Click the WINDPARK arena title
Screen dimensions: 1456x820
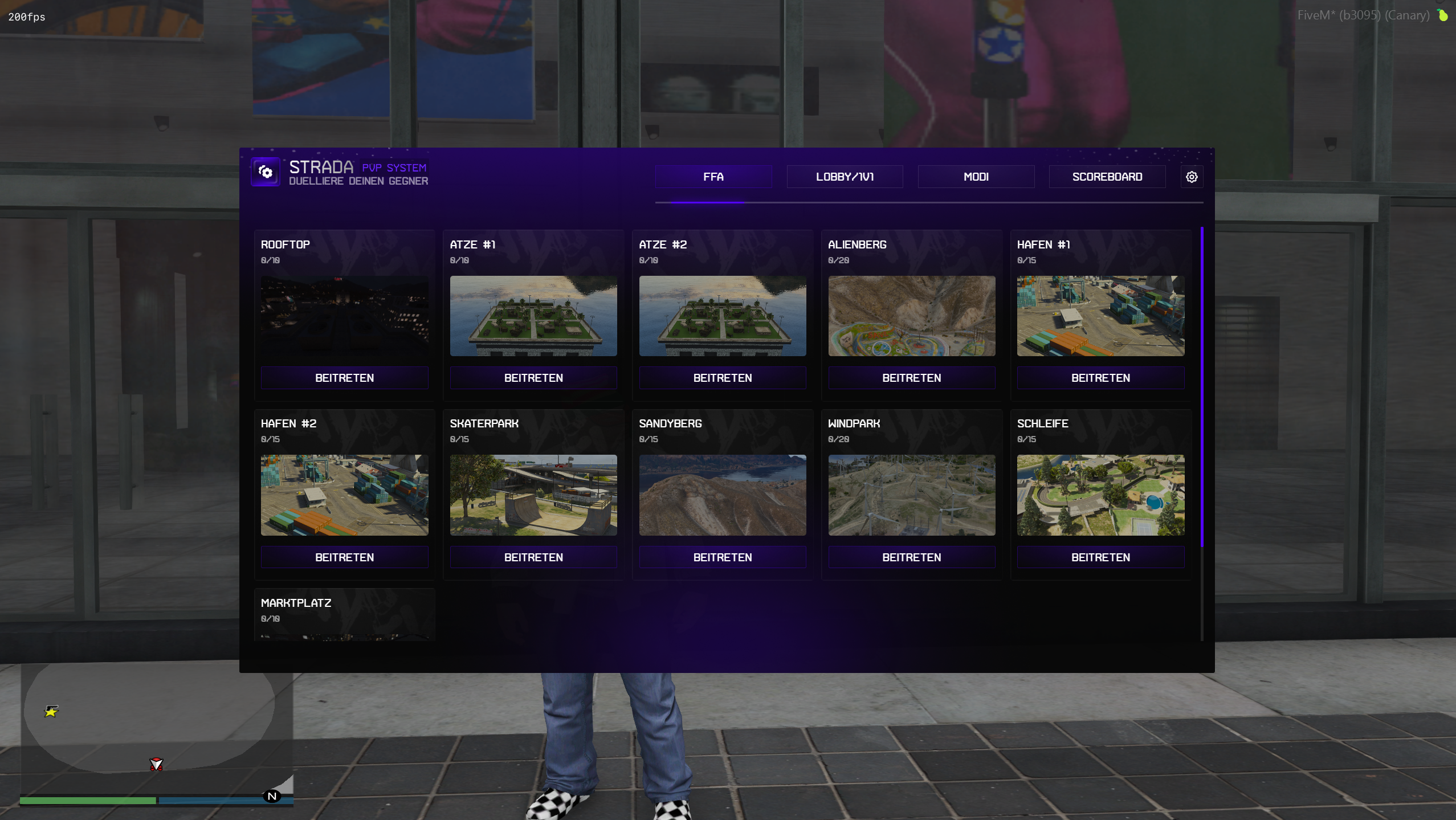(x=854, y=423)
